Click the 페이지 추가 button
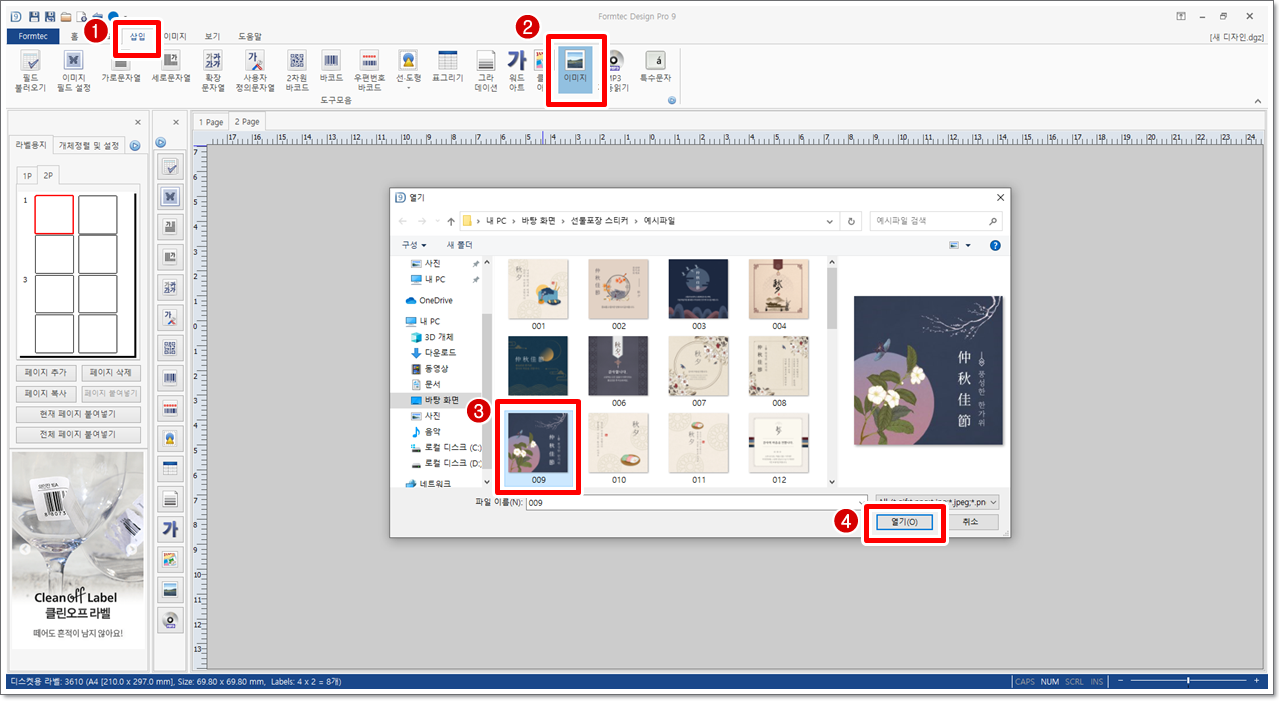 [x=45, y=372]
